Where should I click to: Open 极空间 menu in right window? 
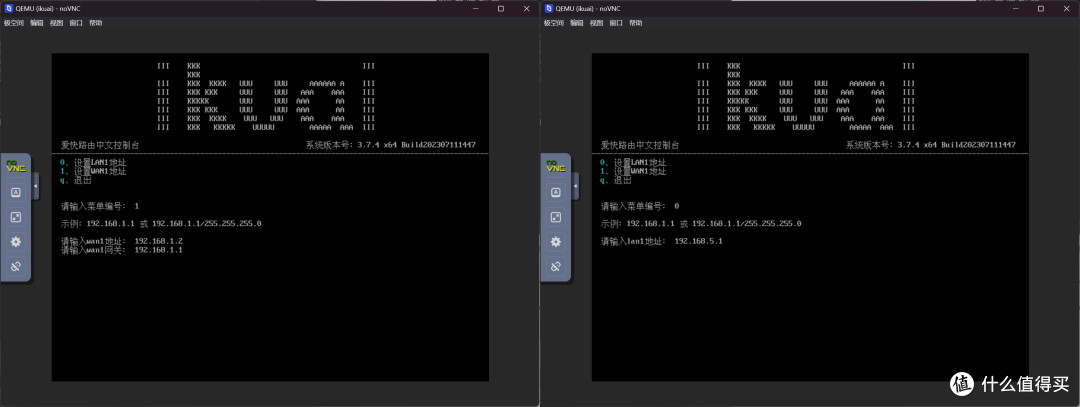pos(554,23)
